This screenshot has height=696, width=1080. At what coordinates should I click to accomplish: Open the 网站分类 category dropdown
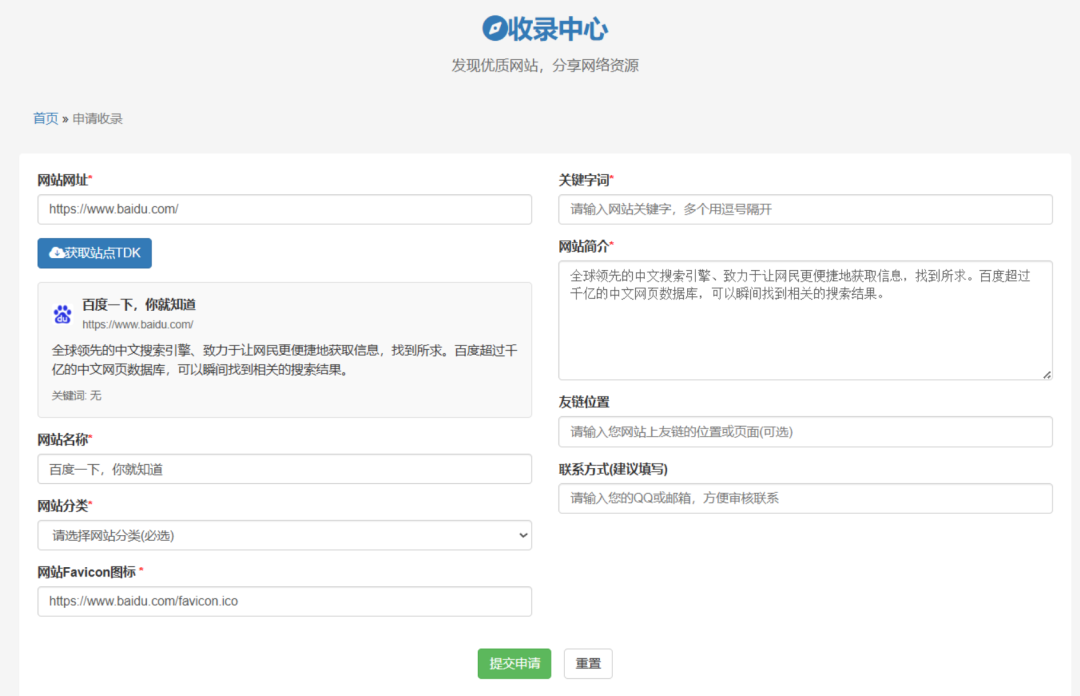(x=284, y=535)
